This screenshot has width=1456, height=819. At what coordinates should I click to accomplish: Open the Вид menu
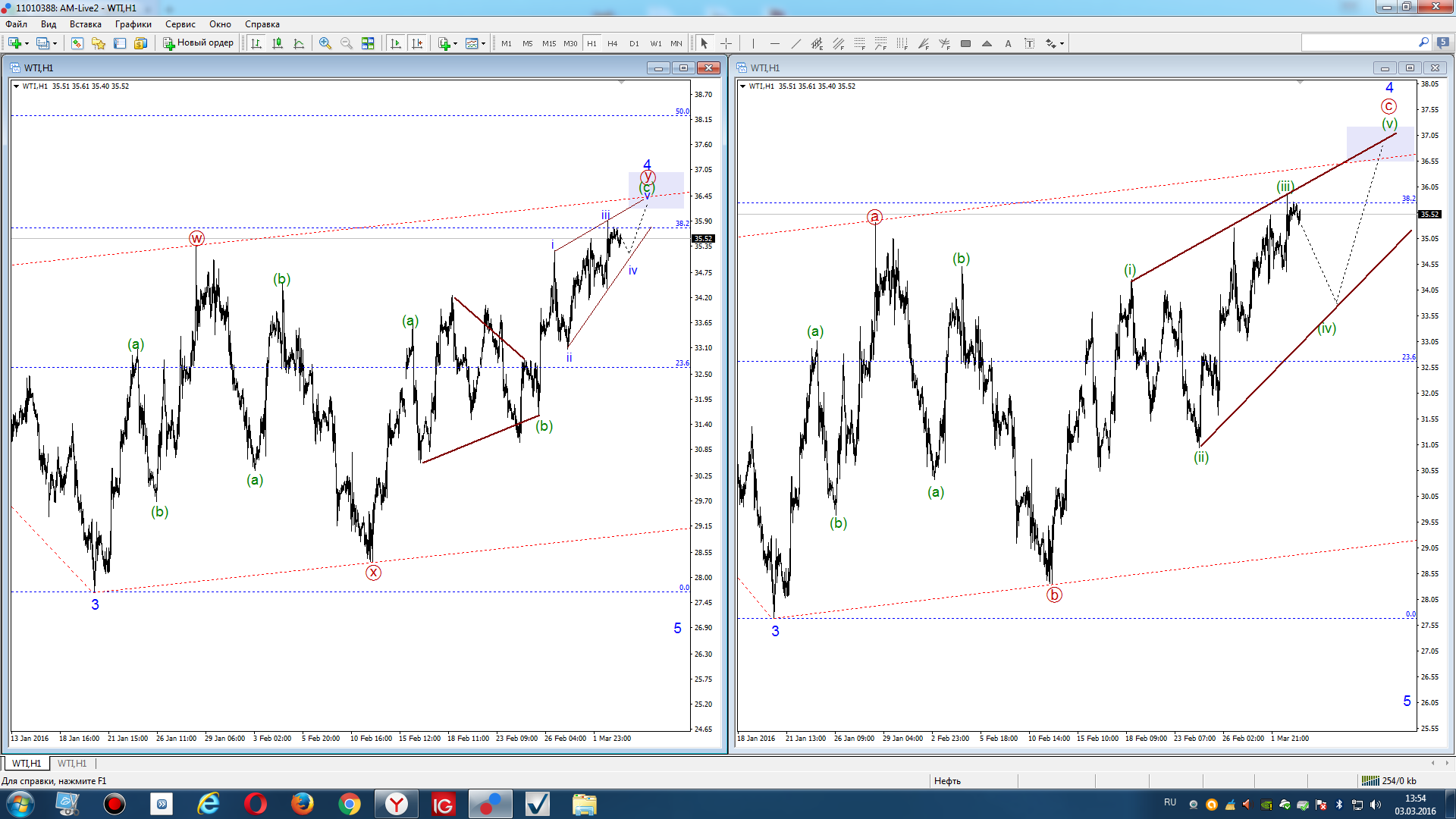(49, 24)
